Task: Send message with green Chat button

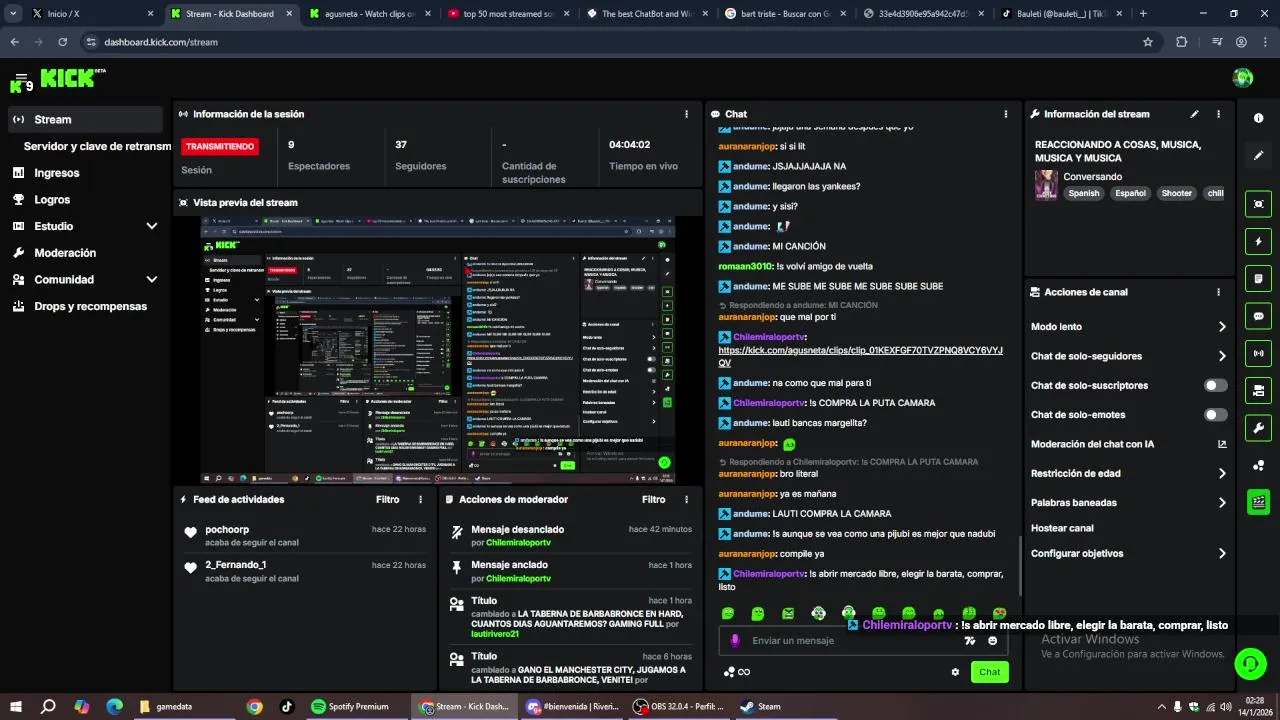Action: pyautogui.click(x=990, y=672)
